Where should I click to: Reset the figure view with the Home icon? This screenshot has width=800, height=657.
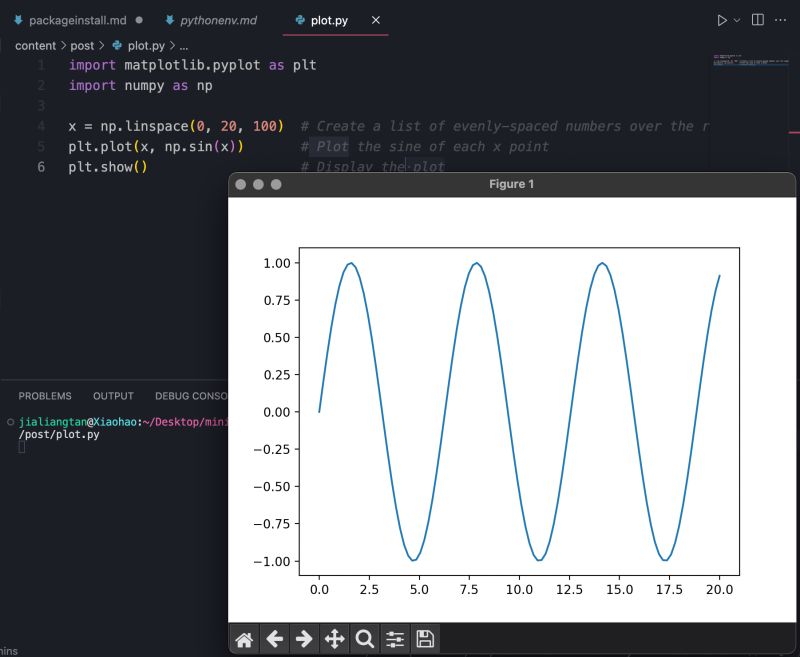coord(244,638)
